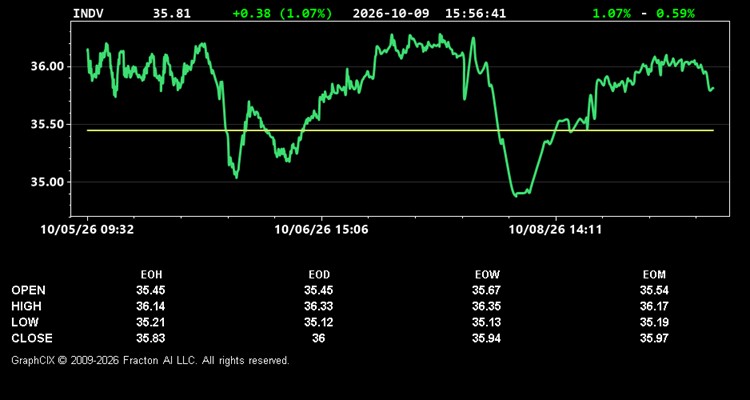Click the EOH close value 35.83
This screenshot has width=750, height=400.
pos(151,338)
